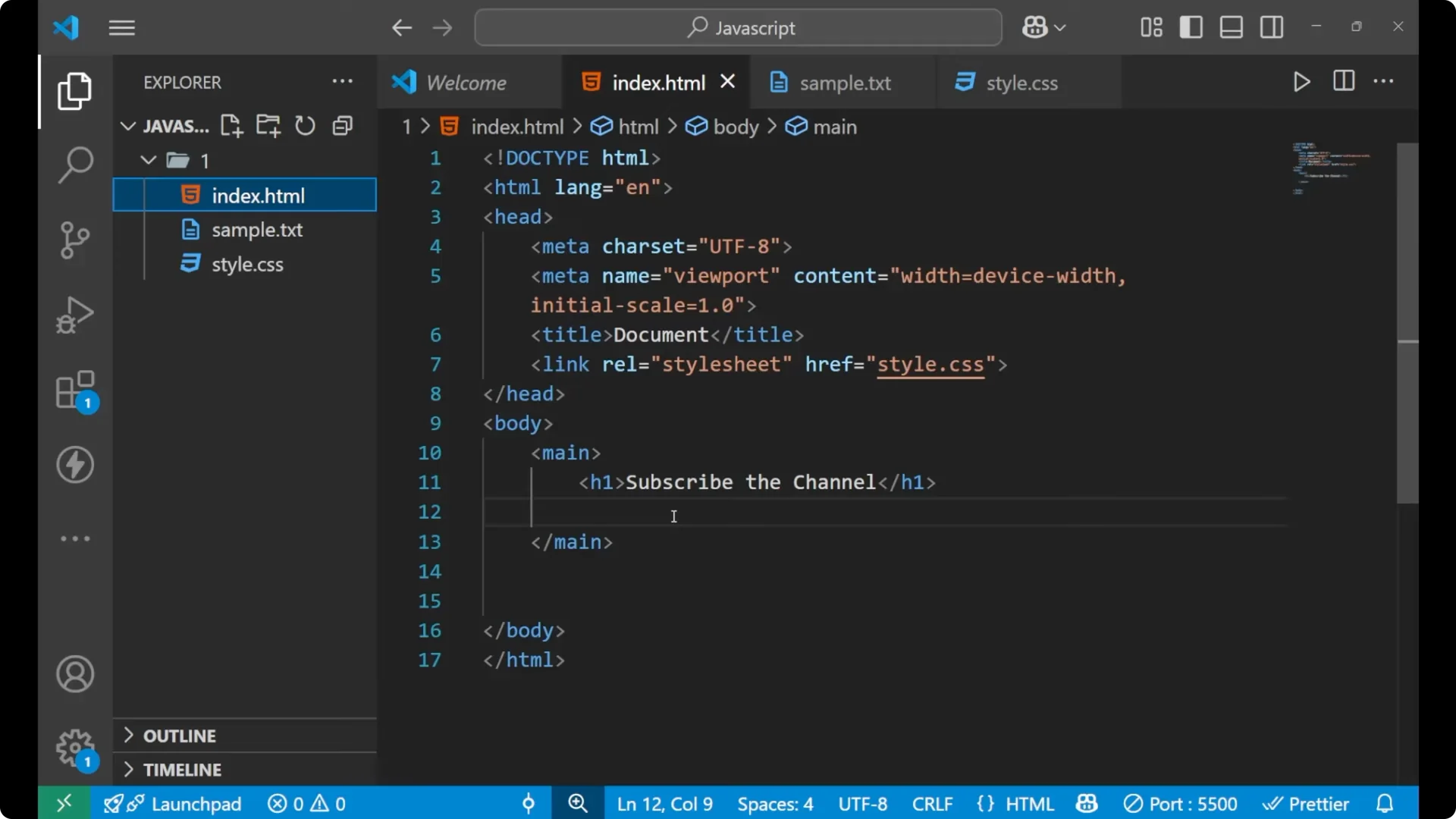This screenshot has width=1456, height=819.
Task: Open the Explorer sidebar icon
Action: [x=74, y=91]
